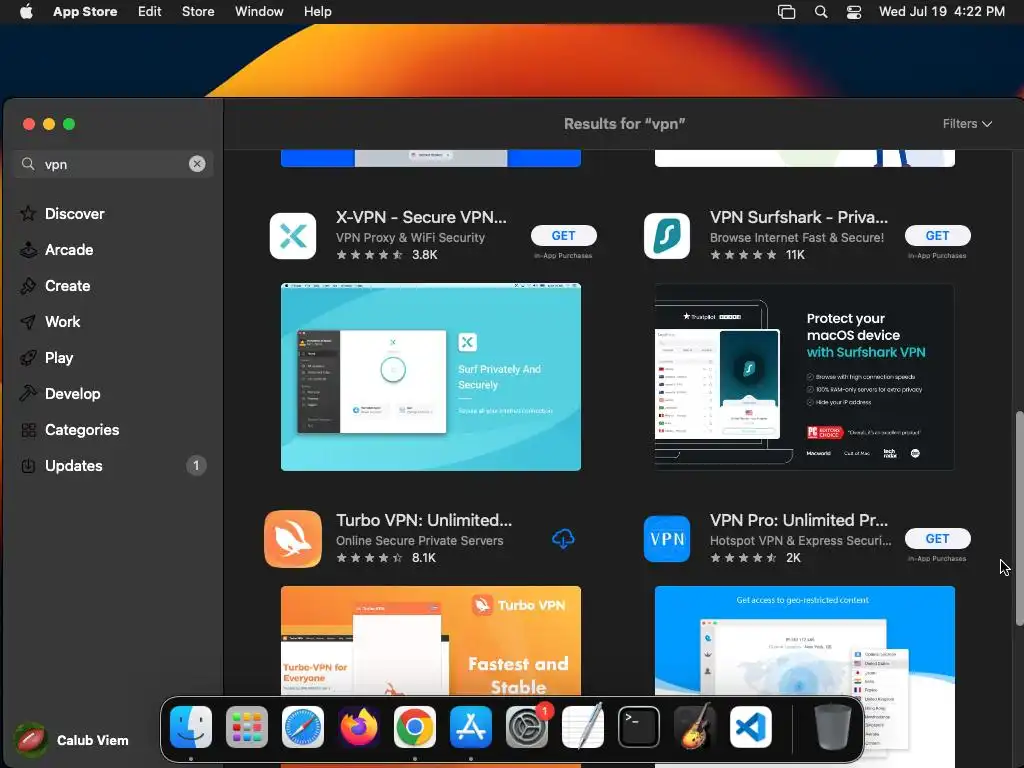Launch Visual Studio Code from Dock
Screen dimensions: 1024x768
pos(751,727)
